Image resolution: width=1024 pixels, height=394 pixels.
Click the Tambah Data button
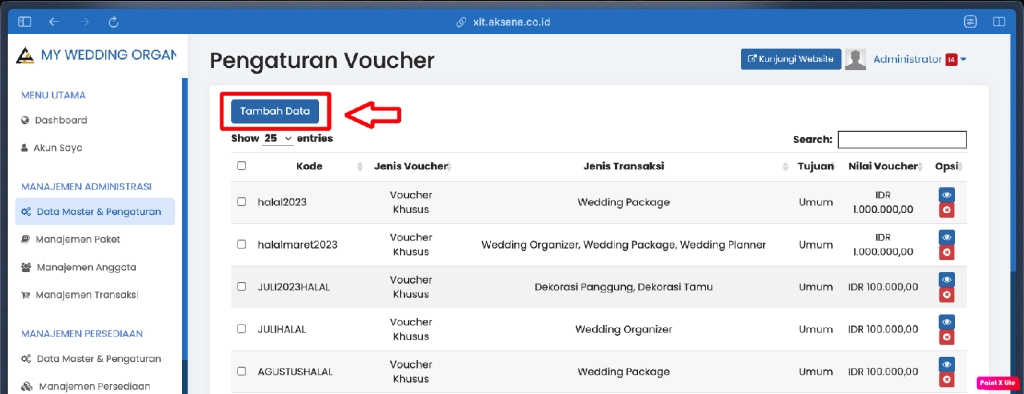[274, 111]
